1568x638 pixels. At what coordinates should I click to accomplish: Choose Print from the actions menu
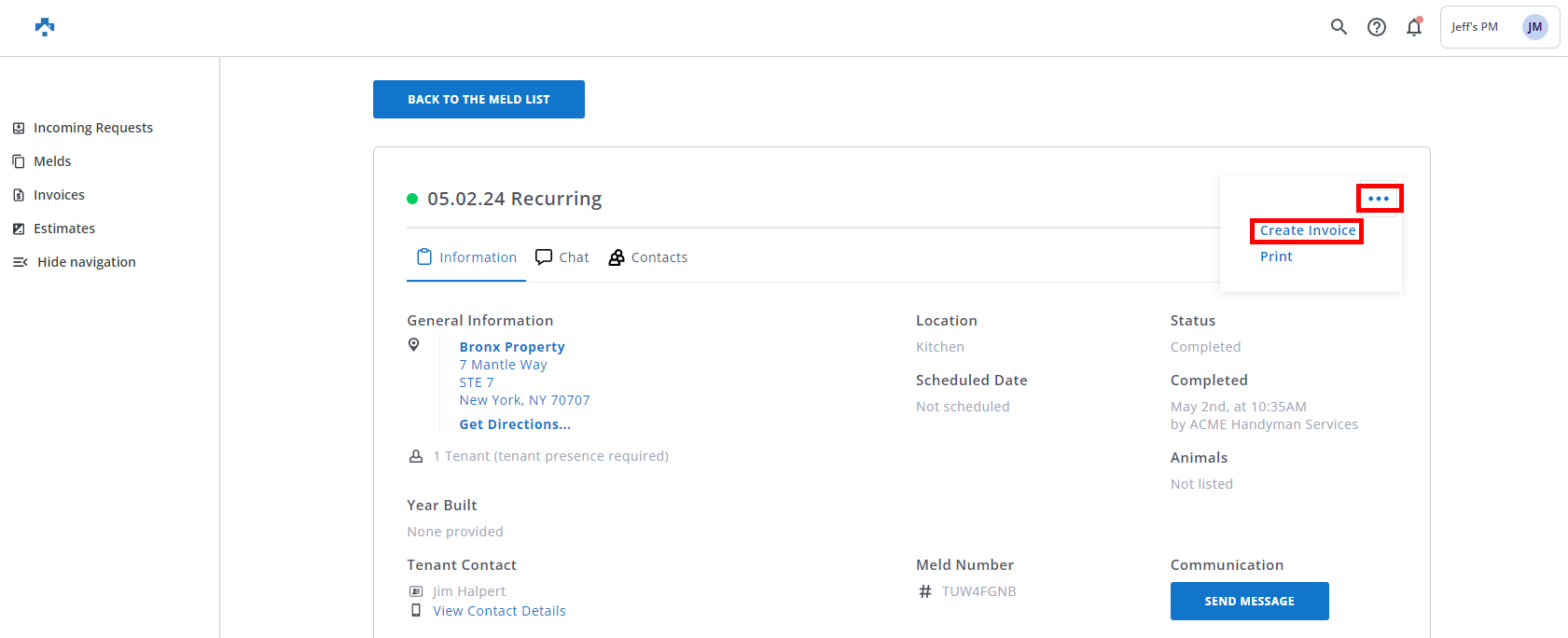[x=1276, y=257]
